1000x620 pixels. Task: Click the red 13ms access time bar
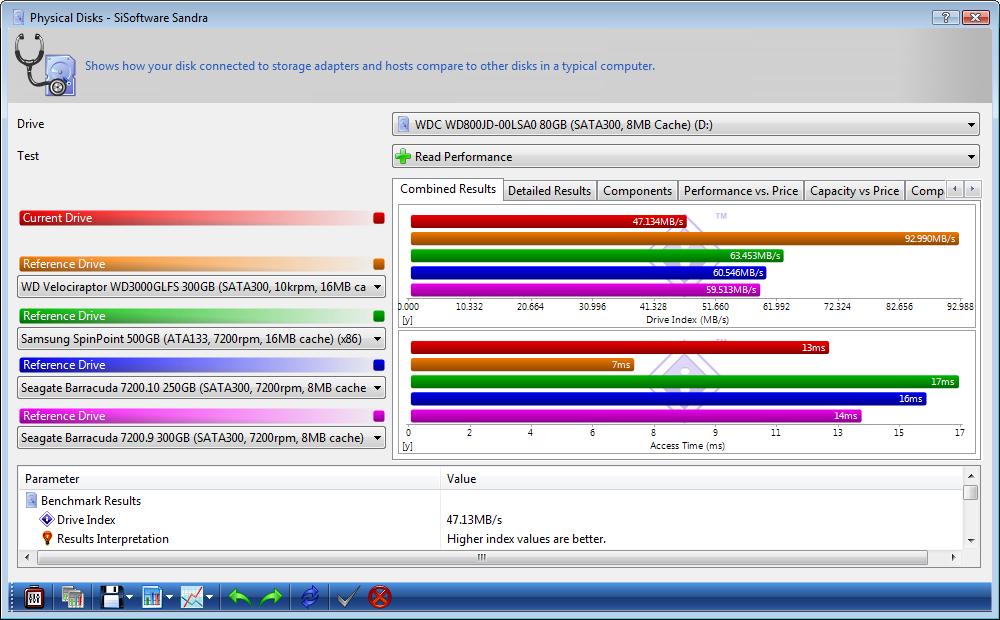[x=620, y=348]
